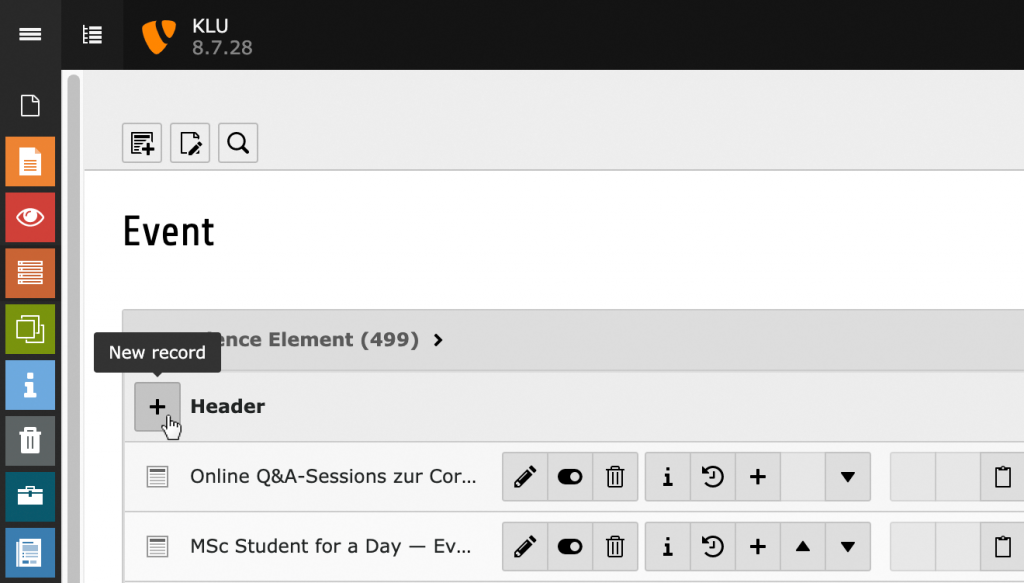This screenshot has width=1024, height=583.
Task: Expand the Content Element (499) table chevron
Action: pyautogui.click(x=438, y=340)
